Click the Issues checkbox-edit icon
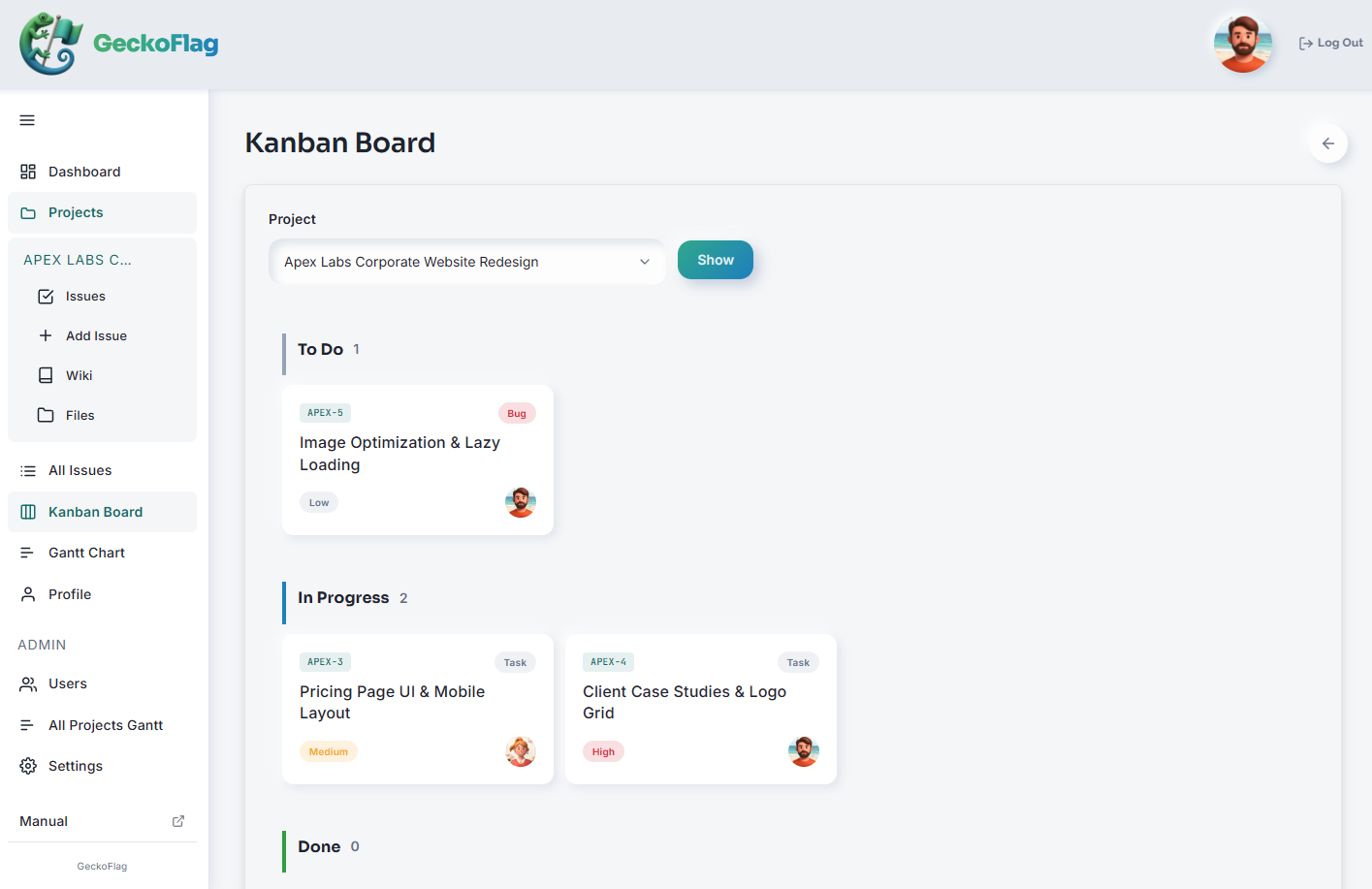1372x889 pixels. click(x=46, y=297)
